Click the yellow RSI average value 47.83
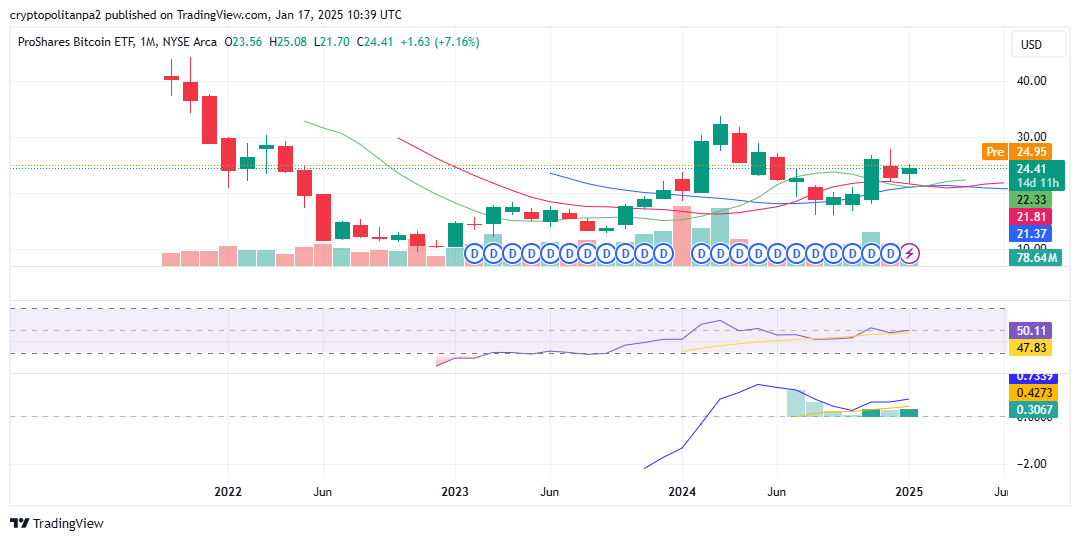 (x=1030, y=347)
